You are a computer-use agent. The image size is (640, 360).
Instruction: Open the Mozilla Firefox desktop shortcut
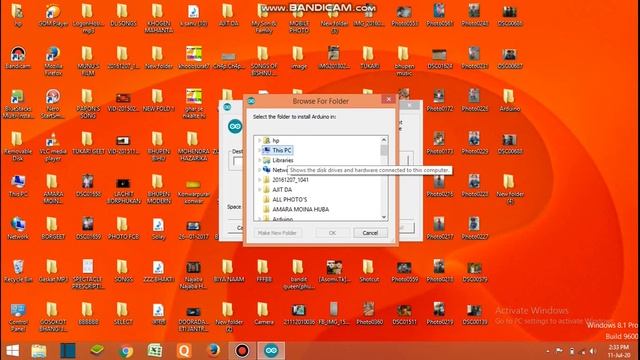click(53, 60)
